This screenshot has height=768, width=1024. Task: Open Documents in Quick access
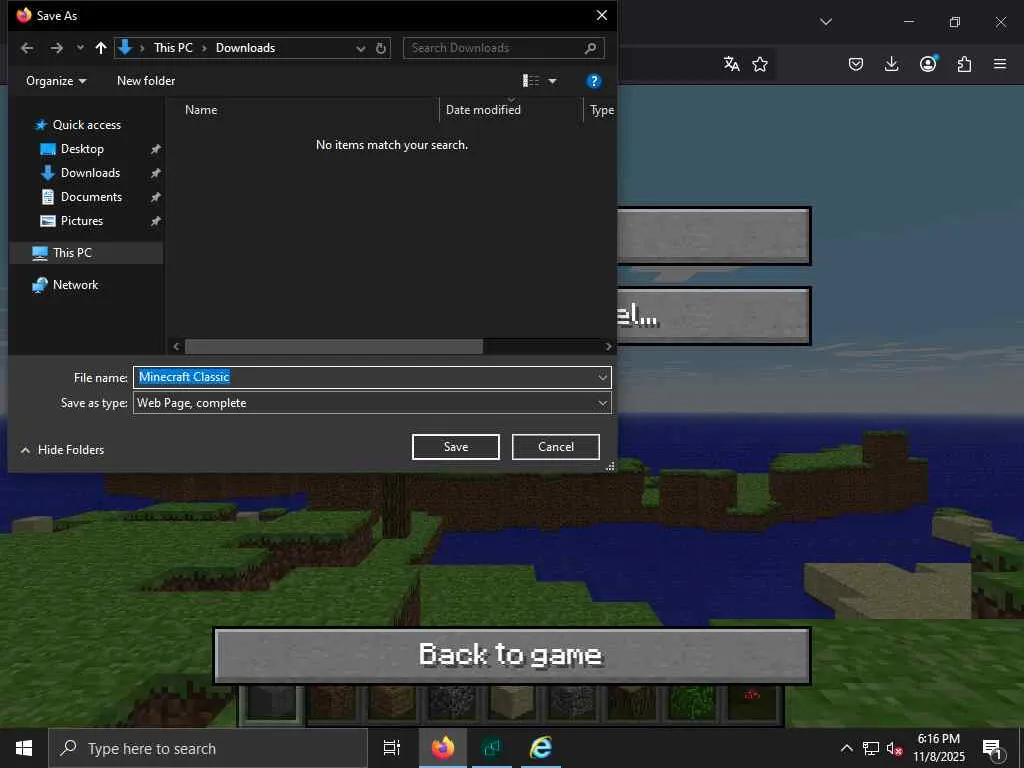pyautogui.click(x=91, y=197)
